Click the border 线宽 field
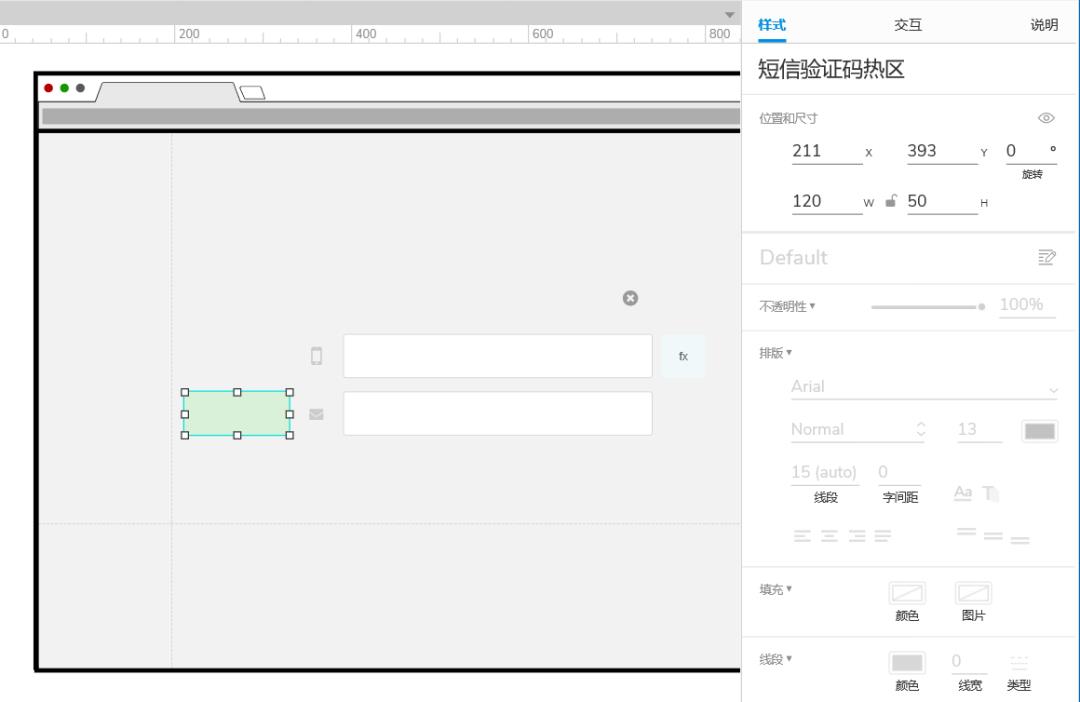Screen dimensions: 1080x702 [968, 661]
